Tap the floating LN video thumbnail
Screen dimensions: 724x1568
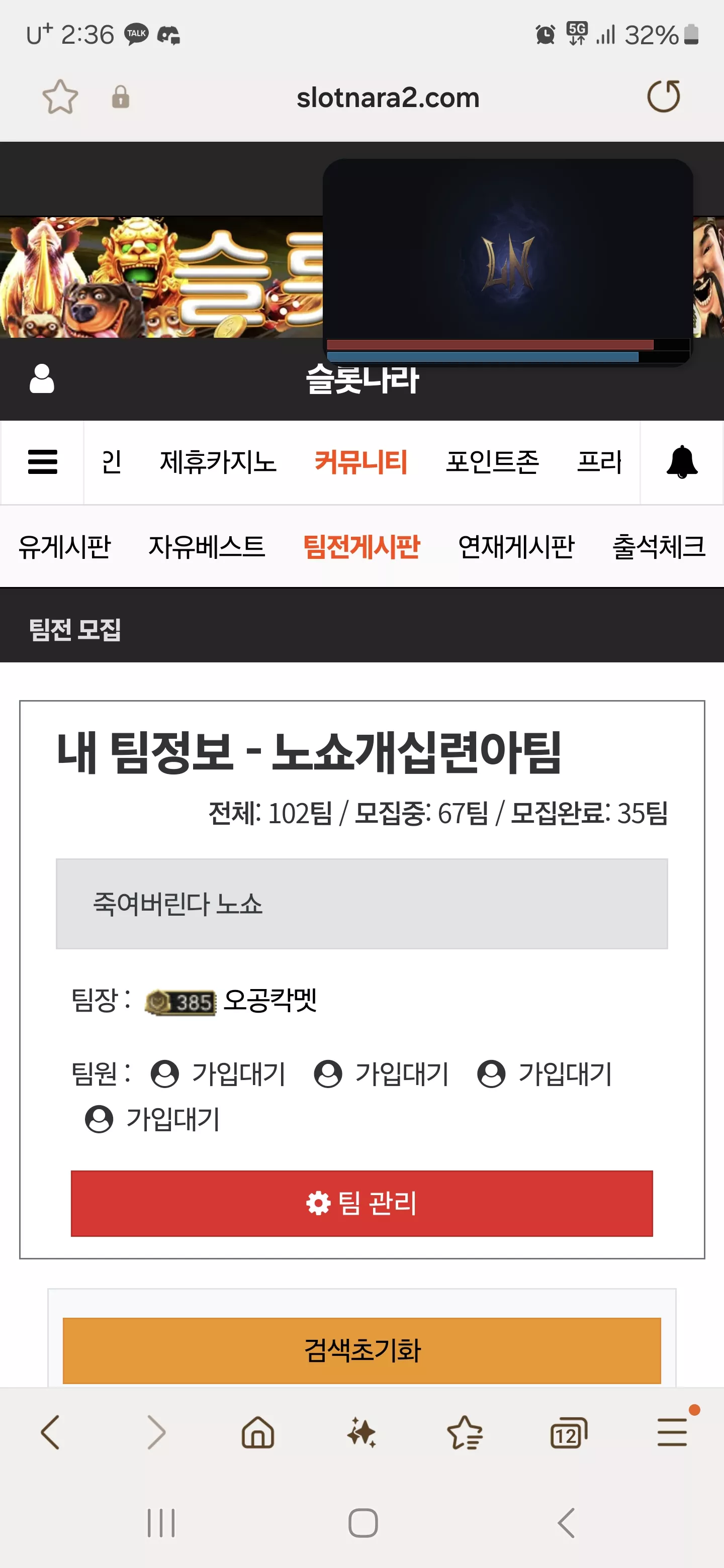click(x=508, y=262)
